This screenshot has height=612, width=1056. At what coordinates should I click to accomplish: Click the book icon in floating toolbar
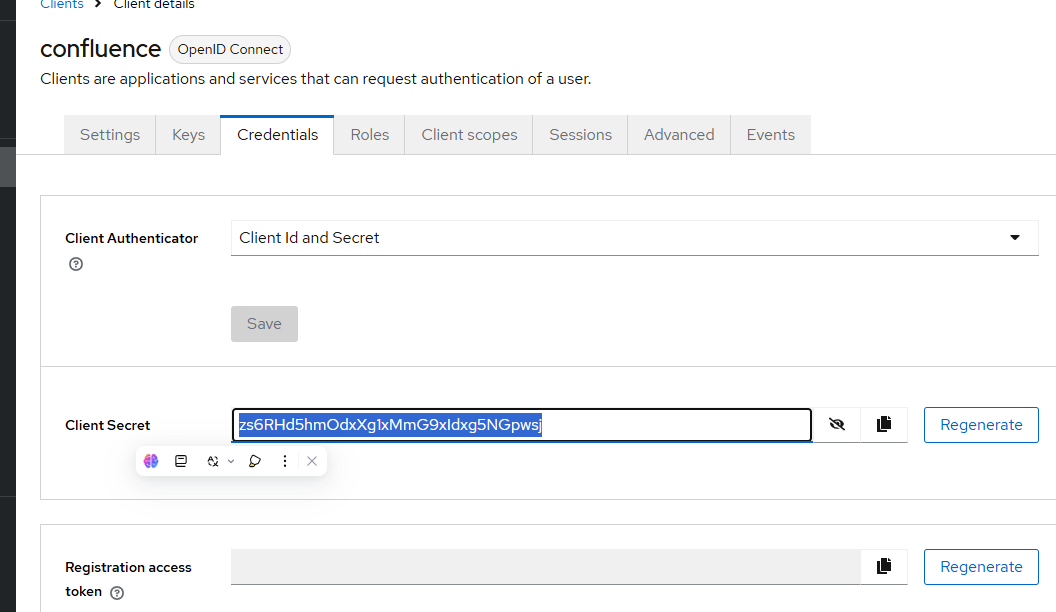tap(181, 461)
